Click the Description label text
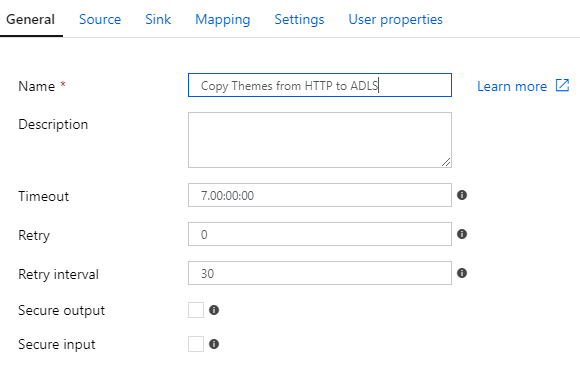 click(53, 125)
